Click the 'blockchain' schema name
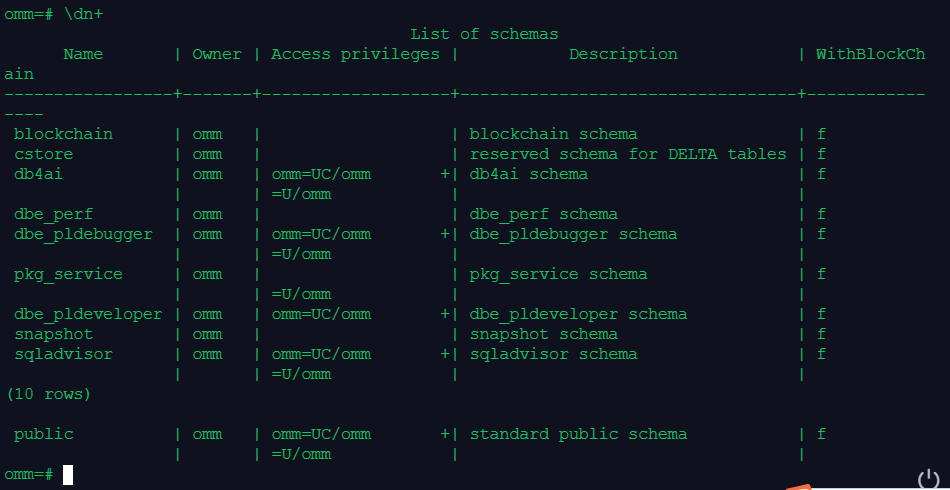 (63, 134)
